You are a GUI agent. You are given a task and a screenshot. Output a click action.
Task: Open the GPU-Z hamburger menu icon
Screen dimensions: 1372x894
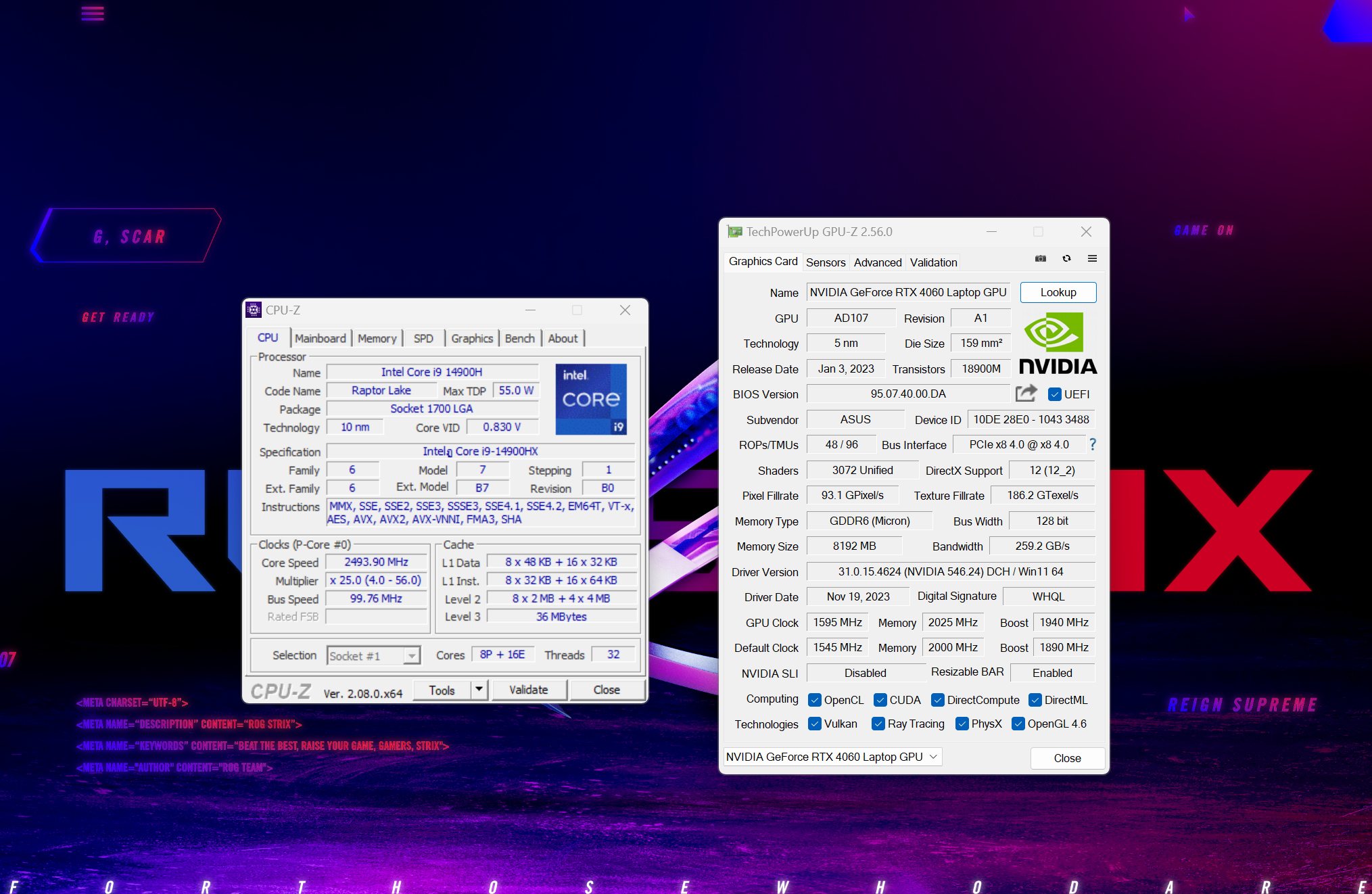click(x=1092, y=258)
